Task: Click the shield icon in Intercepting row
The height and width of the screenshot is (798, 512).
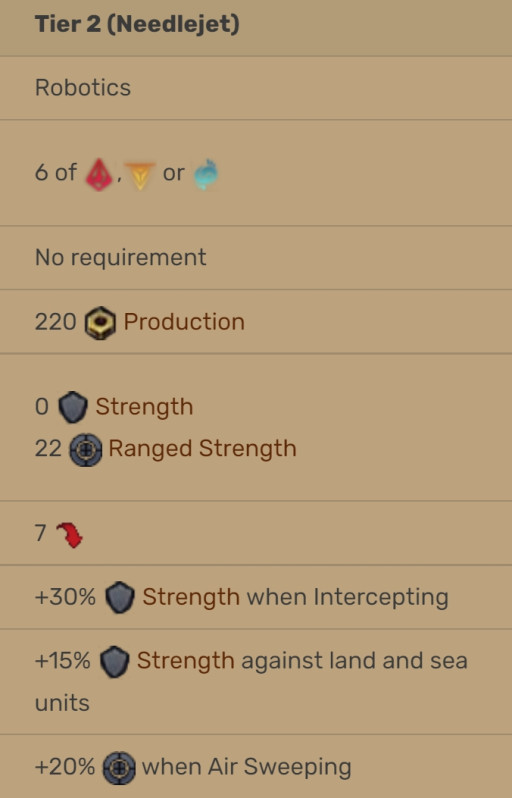Action: (120, 597)
